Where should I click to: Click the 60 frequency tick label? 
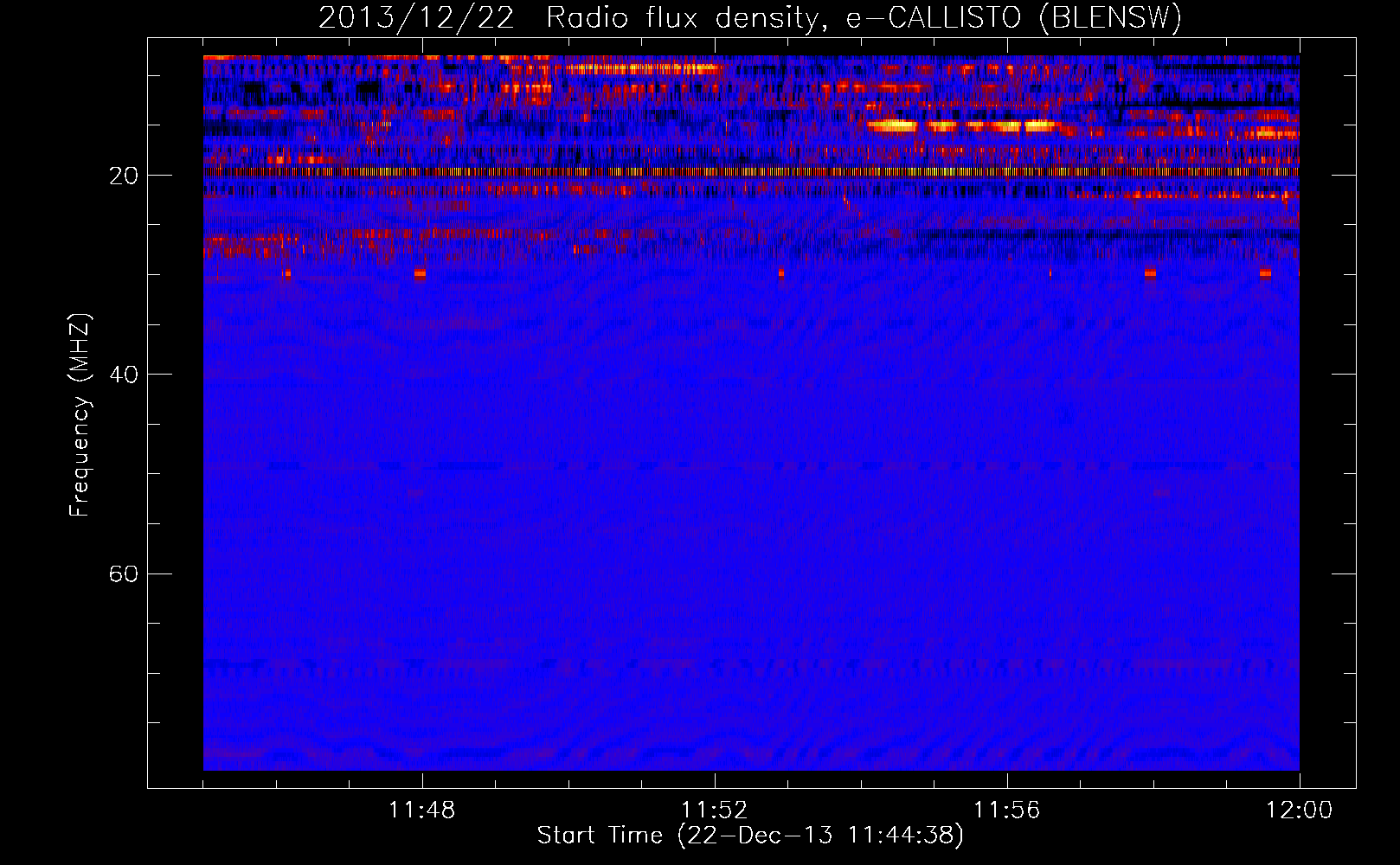click(124, 574)
